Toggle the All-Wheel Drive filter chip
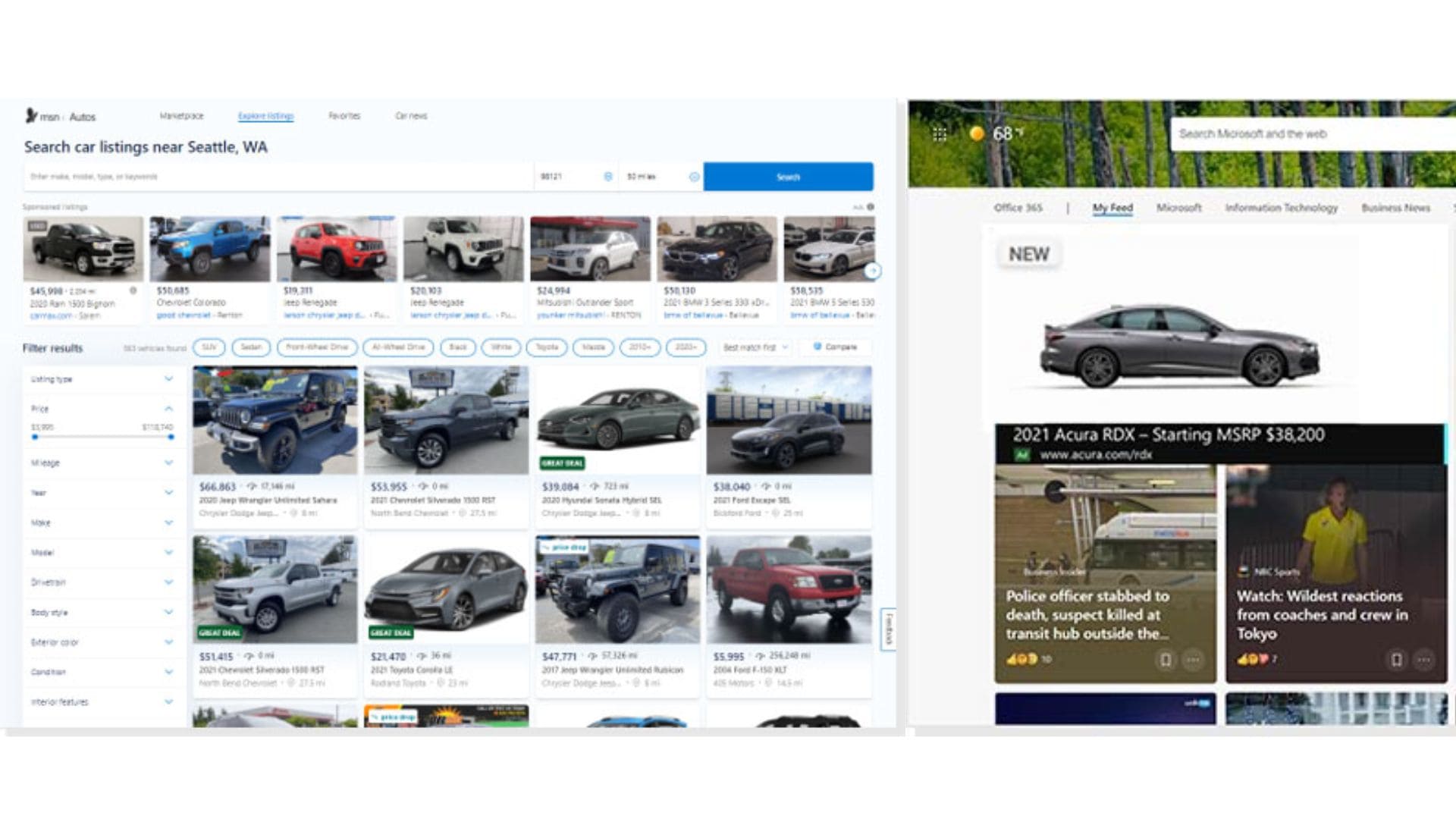This screenshot has height=819, width=1456. click(398, 347)
